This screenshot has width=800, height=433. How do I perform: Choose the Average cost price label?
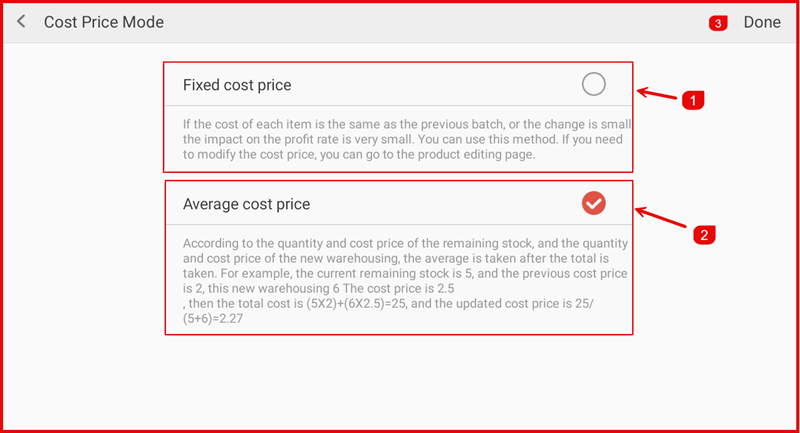coord(246,204)
